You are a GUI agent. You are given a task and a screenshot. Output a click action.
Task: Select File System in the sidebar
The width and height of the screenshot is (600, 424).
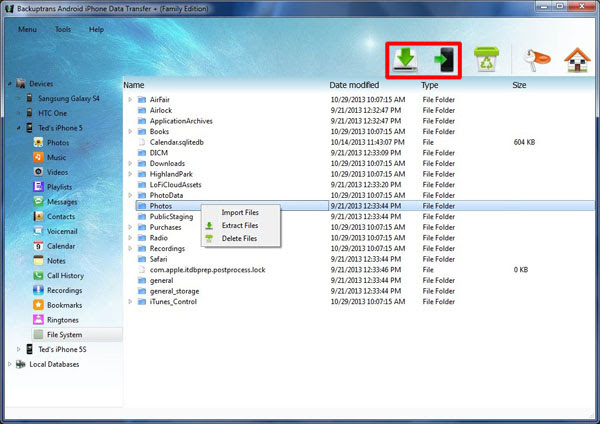pyautogui.click(x=64, y=335)
